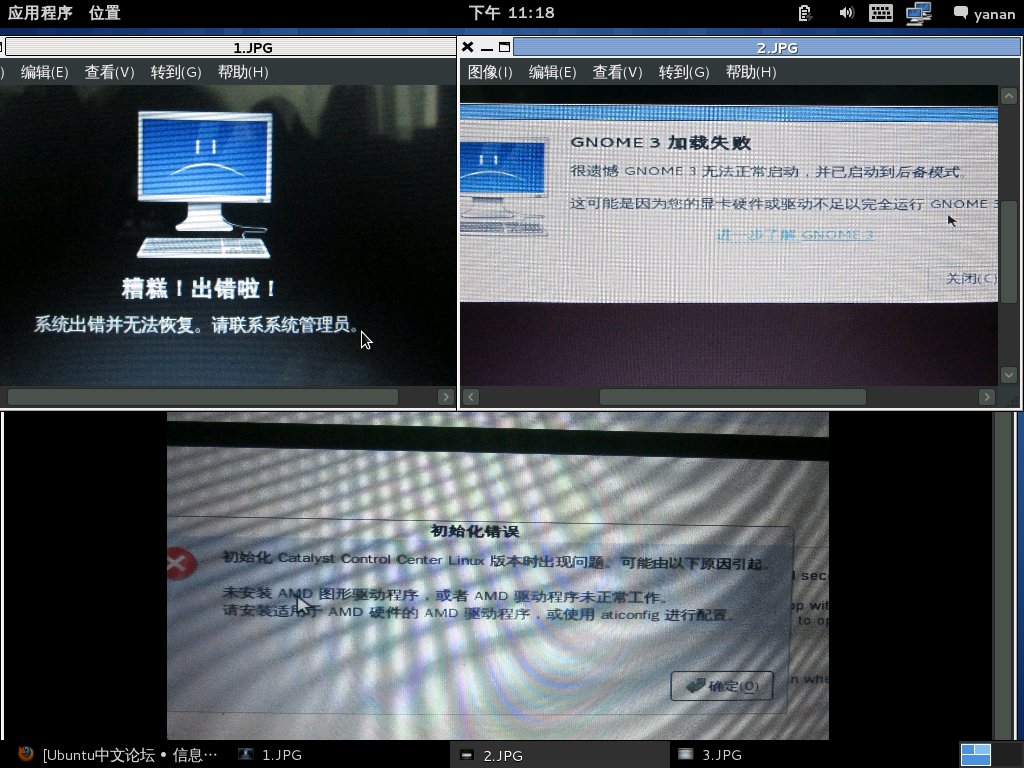Open the 应用程序 (Applications) menu
This screenshot has height=768, width=1024.
40,13
